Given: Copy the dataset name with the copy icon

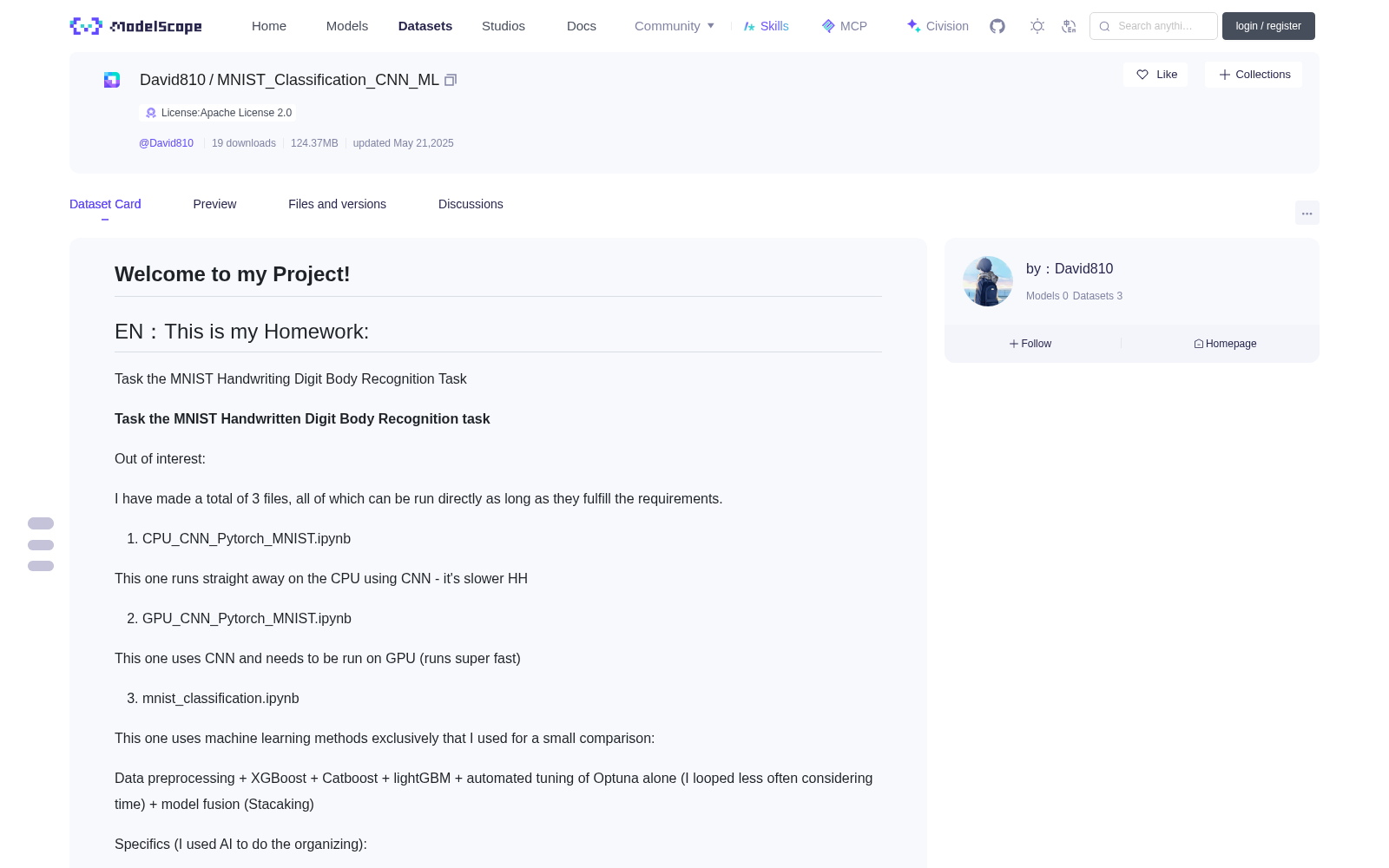Looking at the screenshot, I should [x=451, y=80].
